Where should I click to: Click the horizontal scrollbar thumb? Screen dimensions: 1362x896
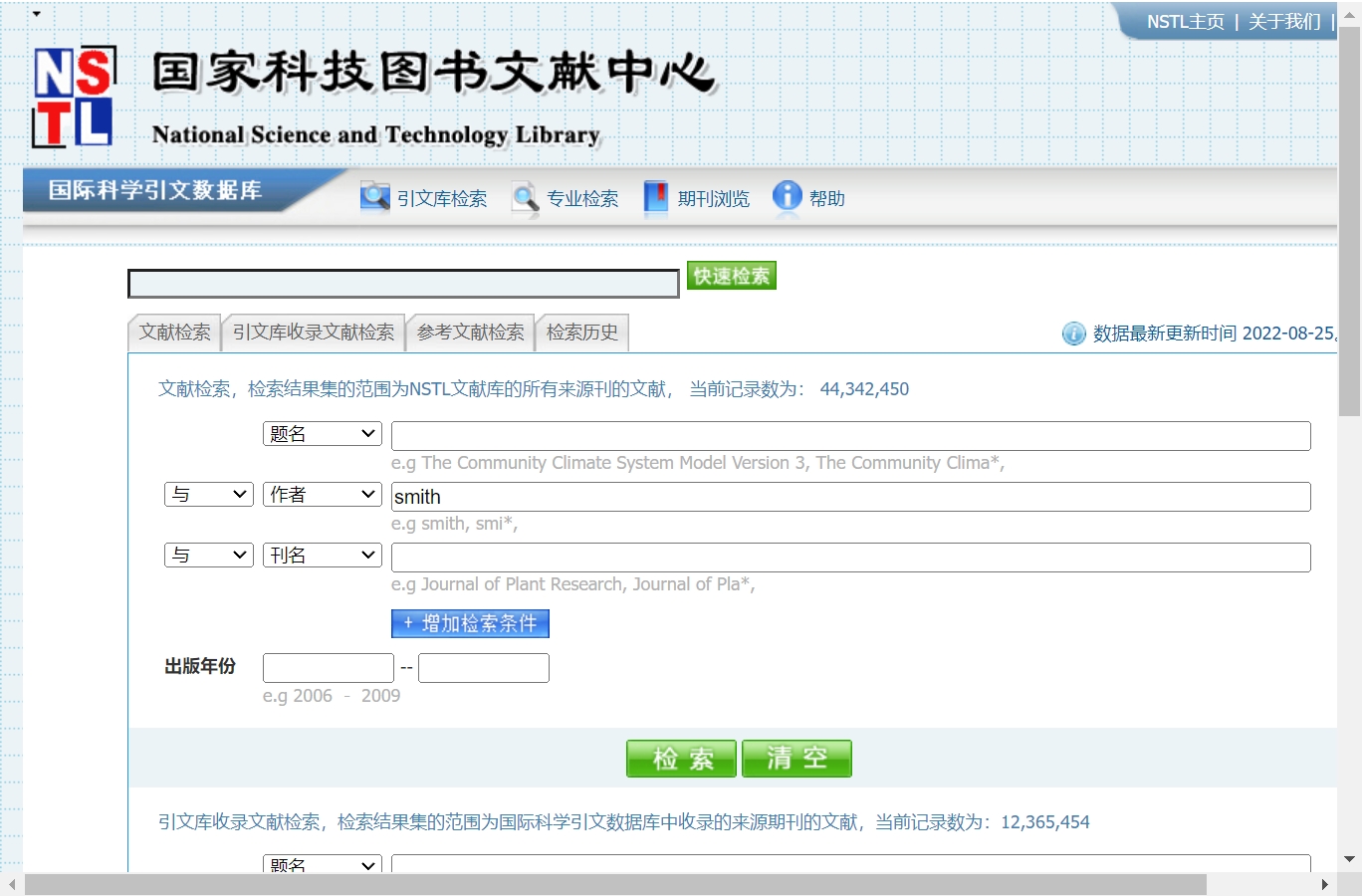[615, 884]
